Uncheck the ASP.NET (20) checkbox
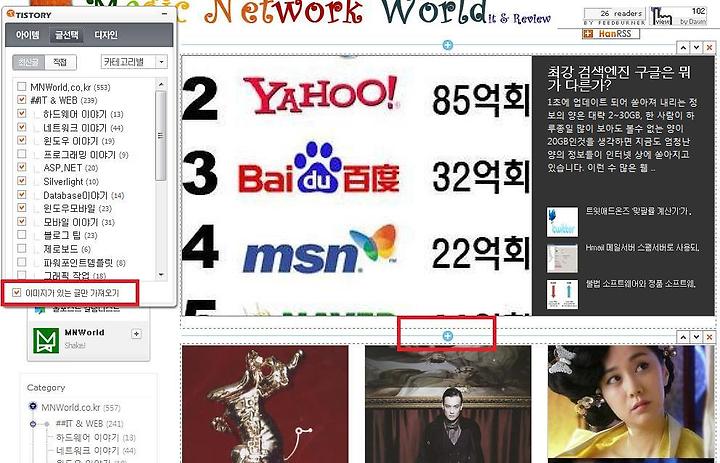 tap(22, 167)
